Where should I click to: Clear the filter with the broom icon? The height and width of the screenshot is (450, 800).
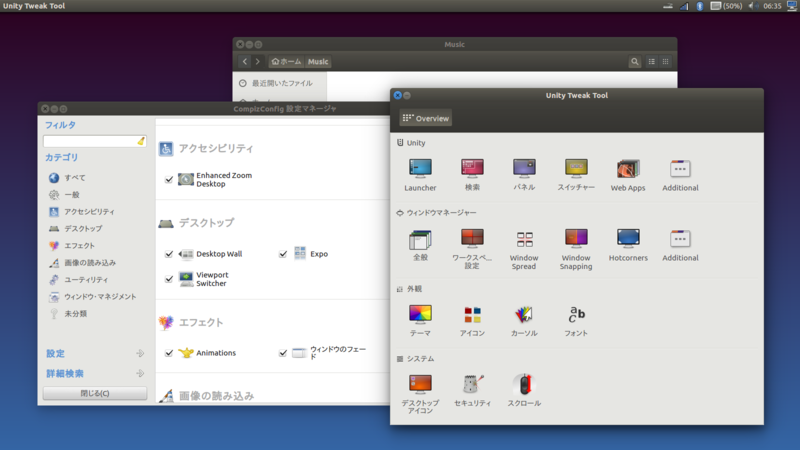tap(141, 141)
